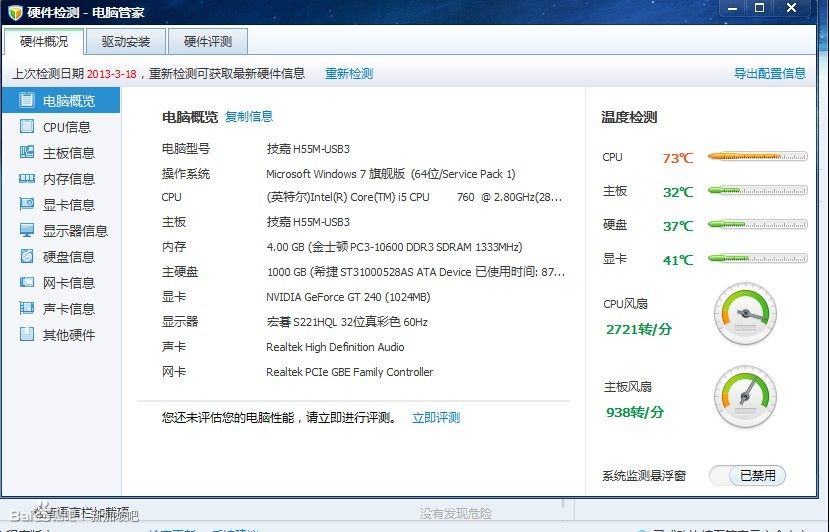Minimize the 硬件检测 window
Viewport: 830px width, 532px height.
coord(733,8)
